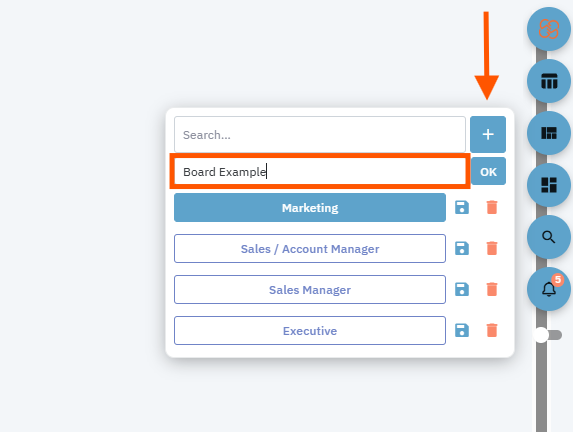Save the Sales Manager board
Viewport: 573px width, 432px height.
[x=462, y=289]
